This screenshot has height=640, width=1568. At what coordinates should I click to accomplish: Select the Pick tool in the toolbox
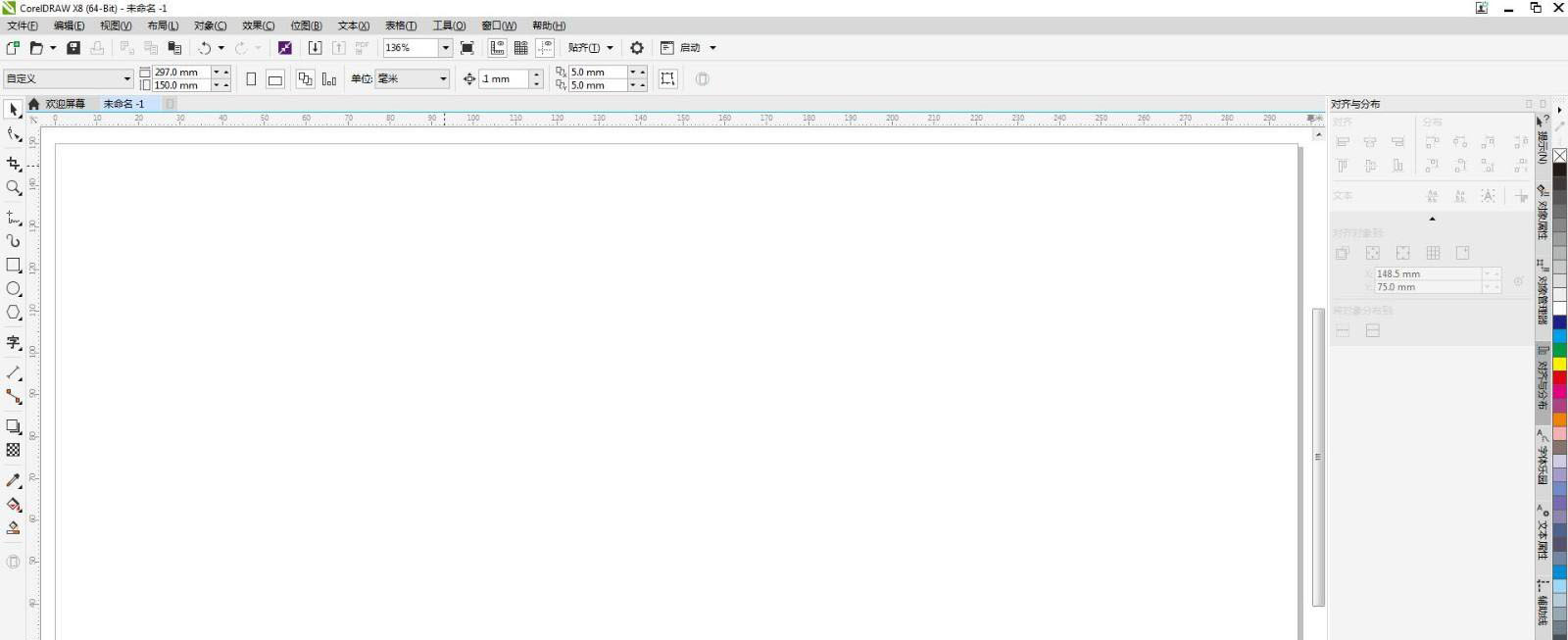click(13, 110)
